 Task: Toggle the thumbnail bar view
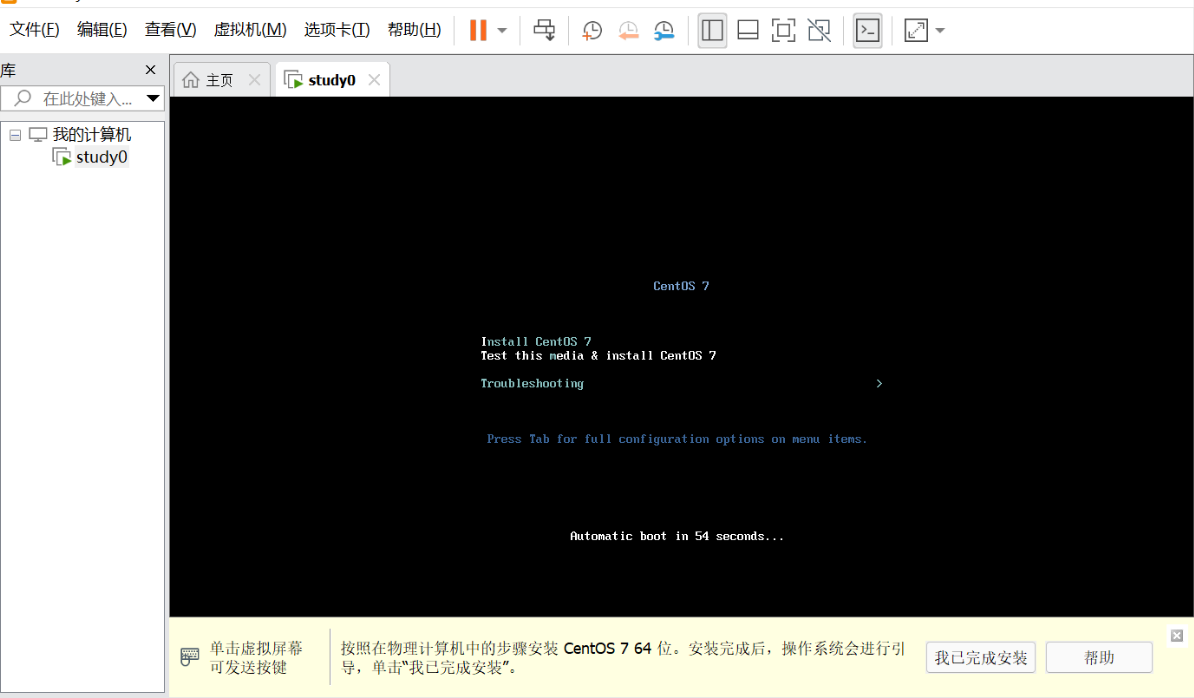[748, 30]
